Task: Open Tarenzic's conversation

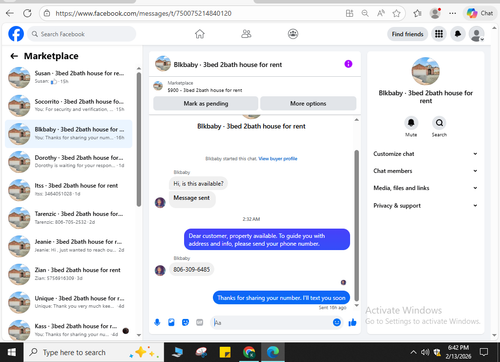Action: click(69, 218)
